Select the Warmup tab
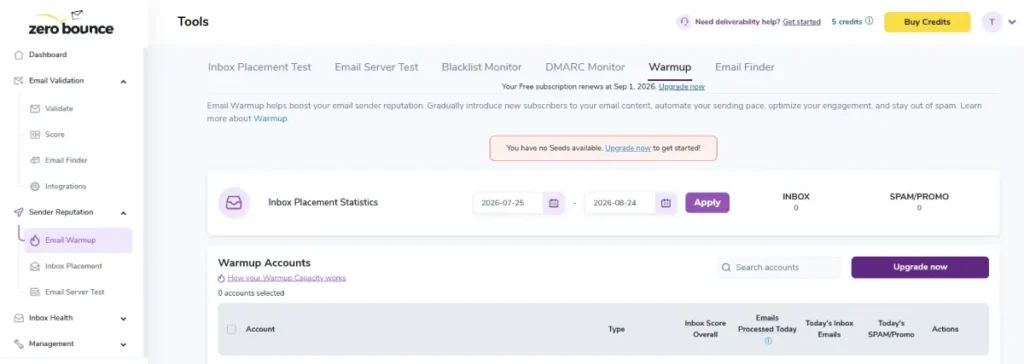Viewport: 1024px width, 364px height. [x=670, y=67]
